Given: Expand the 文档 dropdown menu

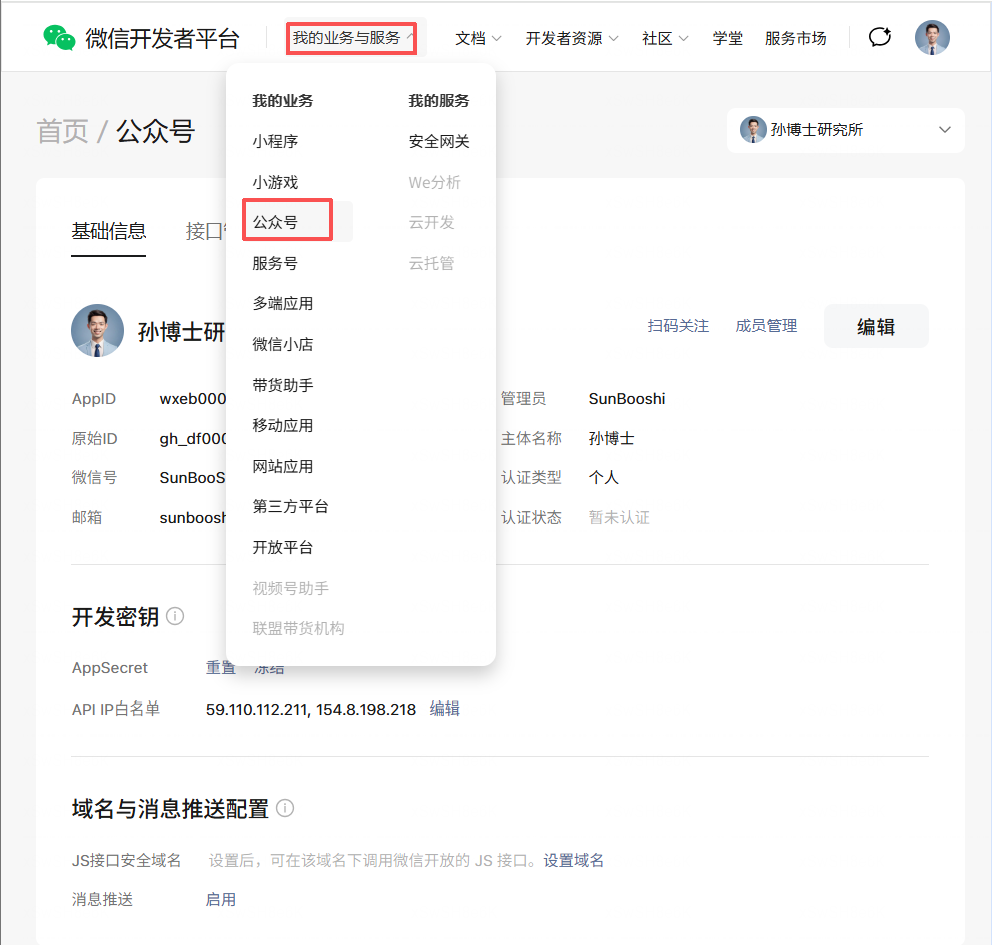Looking at the screenshot, I should (x=478, y=38).
